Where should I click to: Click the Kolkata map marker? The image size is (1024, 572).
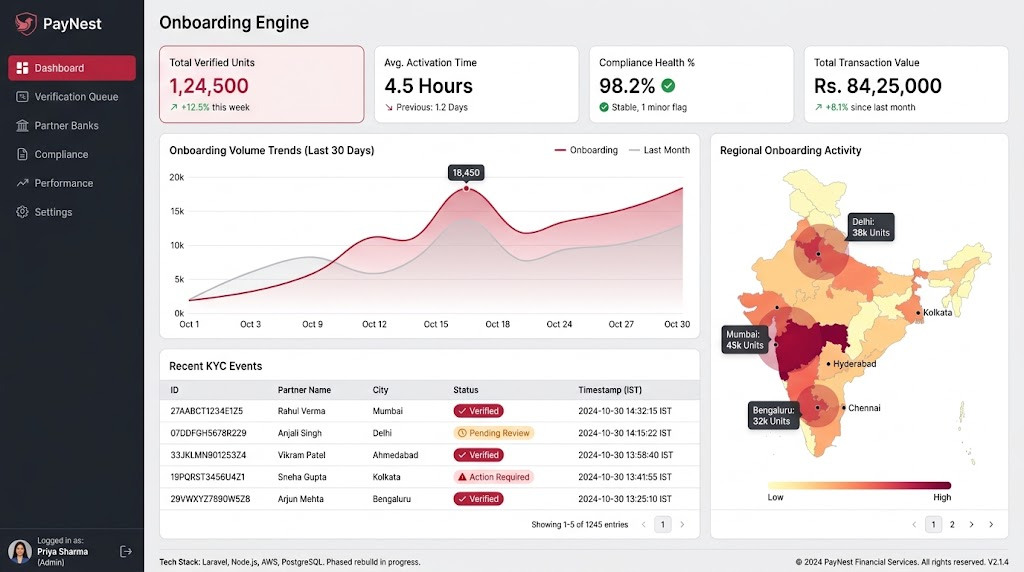point(918,313)
